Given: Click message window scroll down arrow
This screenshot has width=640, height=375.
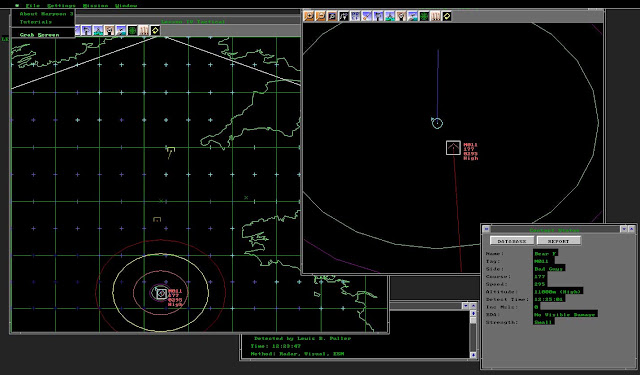Looking at the screenshot, I should [473, 355].
